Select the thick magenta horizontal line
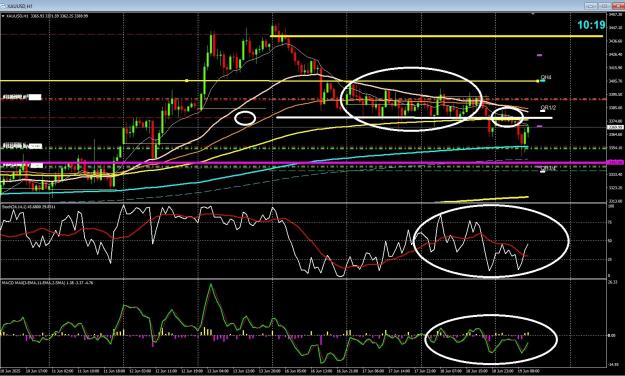The image size is (625, 376). [303, 163]
